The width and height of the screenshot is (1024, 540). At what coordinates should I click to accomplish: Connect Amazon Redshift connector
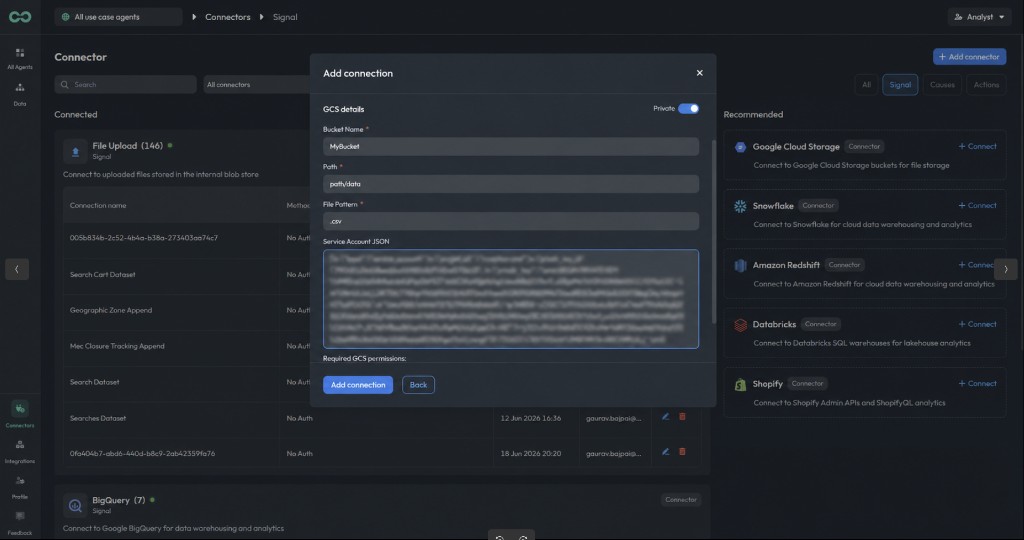point(976,264)
